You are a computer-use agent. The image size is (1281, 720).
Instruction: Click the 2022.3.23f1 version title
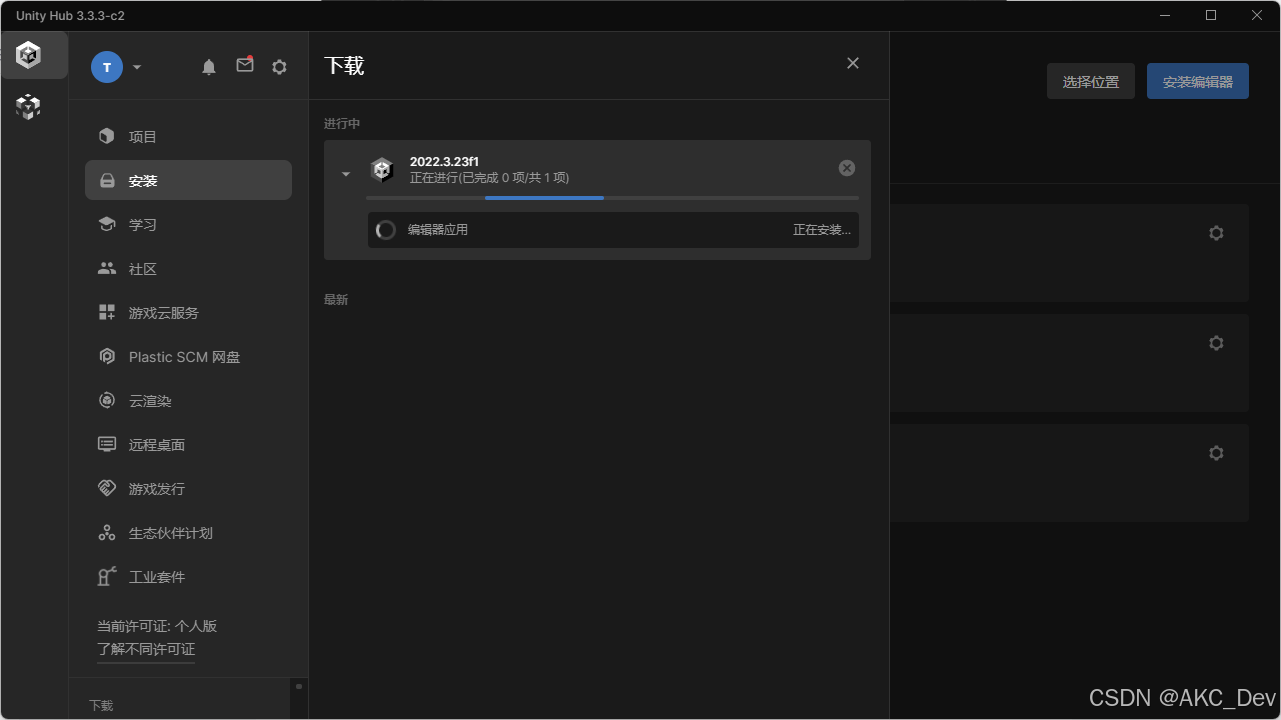444,162
